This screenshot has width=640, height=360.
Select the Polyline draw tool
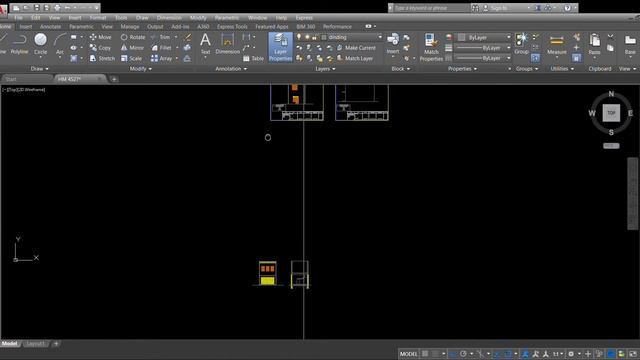pyautogui.click(x=19, y=44)
